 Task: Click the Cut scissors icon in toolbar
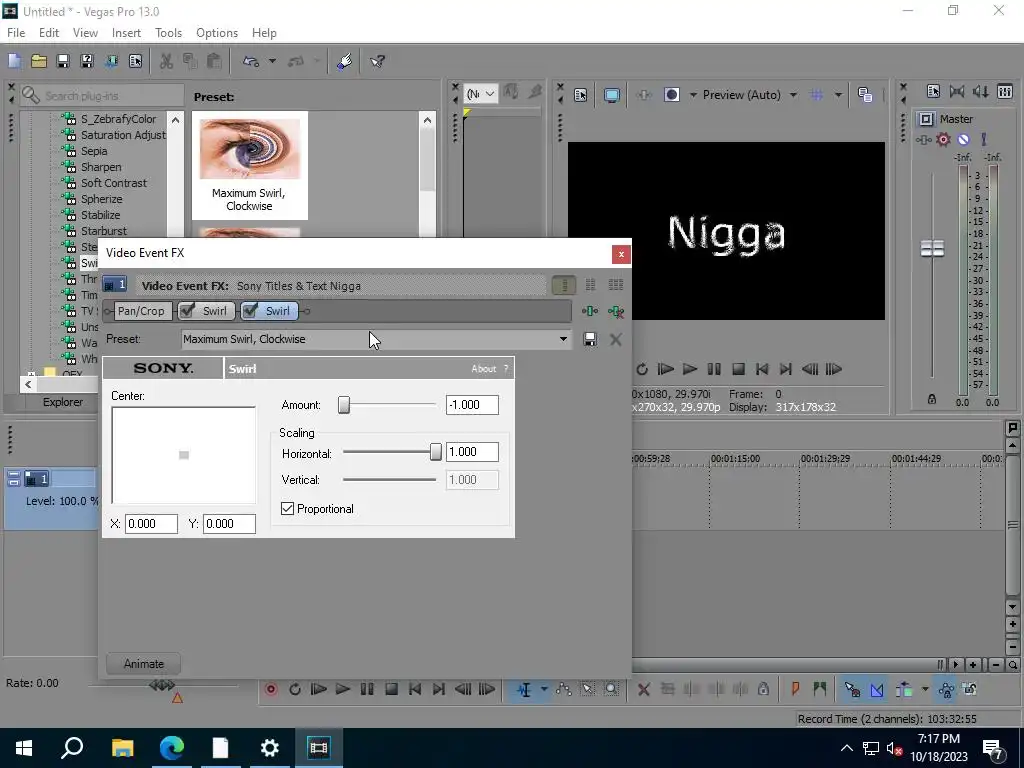(x=167, y=61)
